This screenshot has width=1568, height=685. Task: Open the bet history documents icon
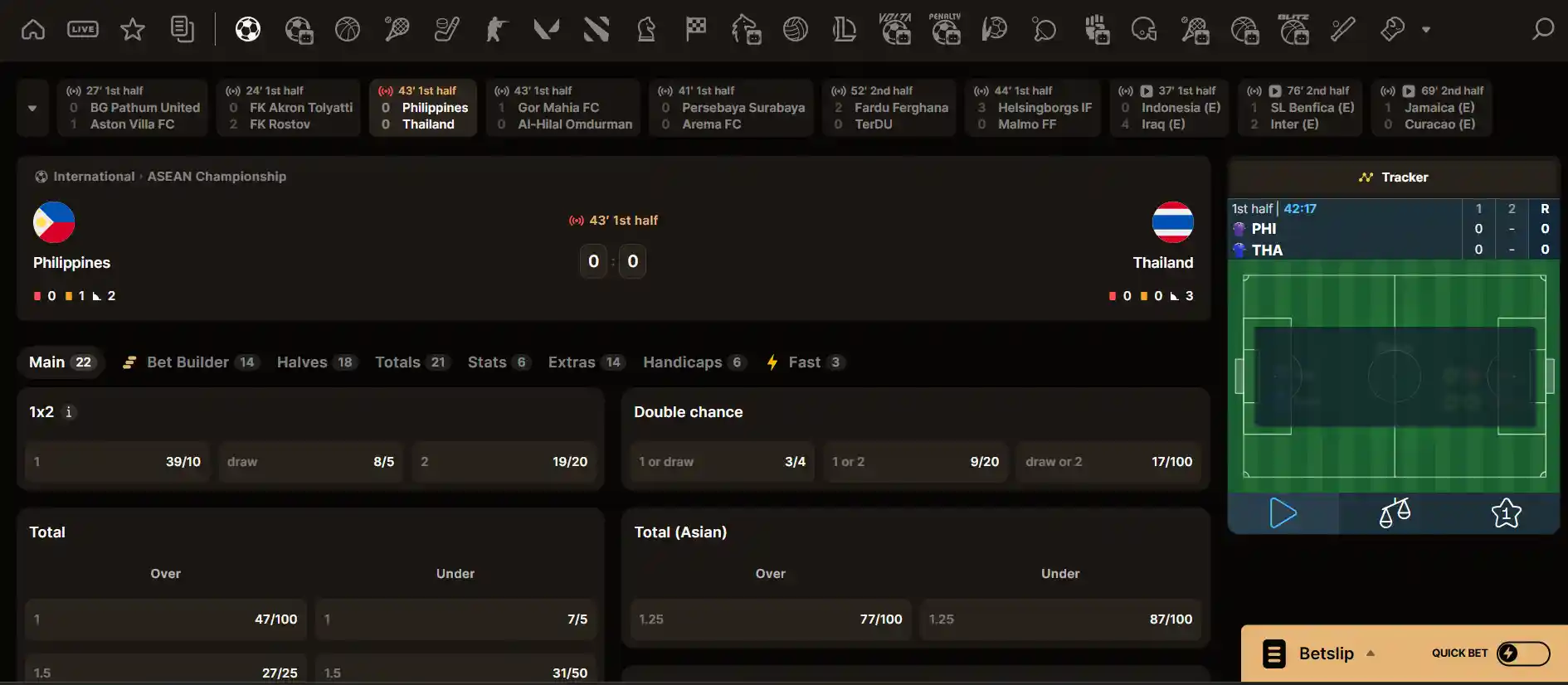[x=183, y=30]
